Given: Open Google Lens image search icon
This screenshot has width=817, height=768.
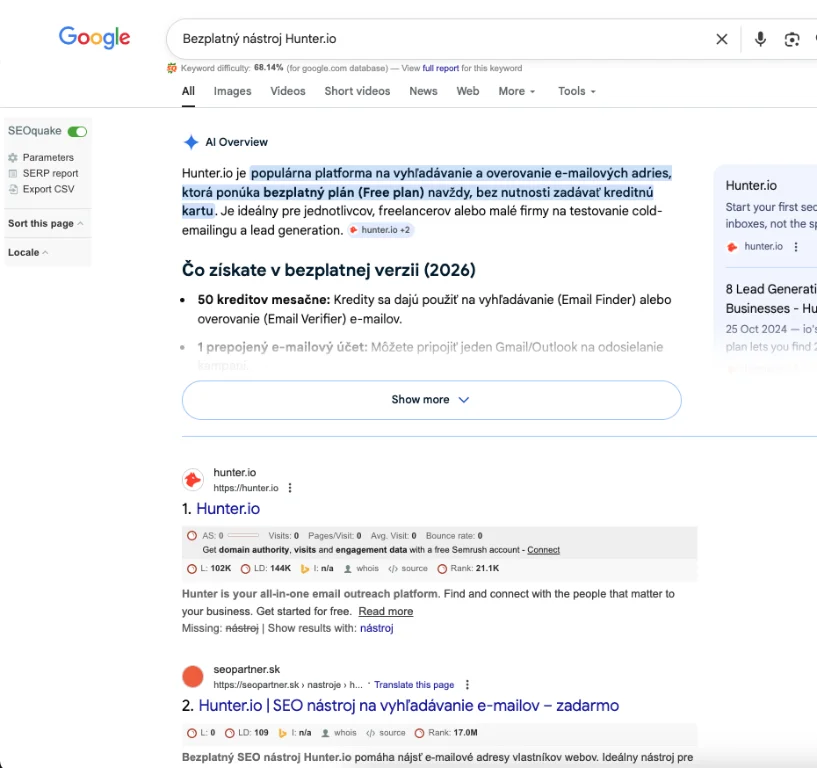Looking at the screenshot, I should [x=792, y=39].
